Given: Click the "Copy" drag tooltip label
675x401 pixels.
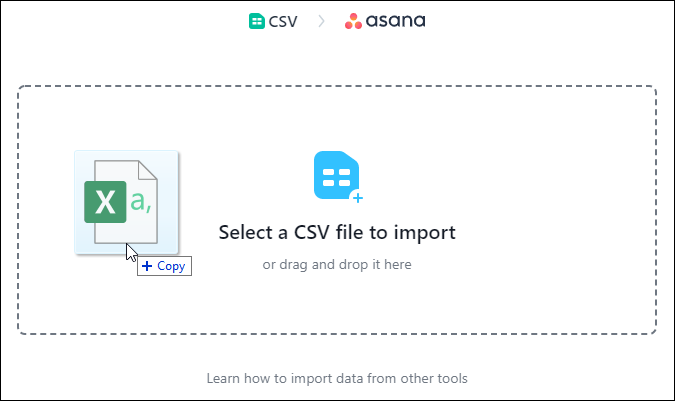Looking at the screenshot, I should click(171, 266).
